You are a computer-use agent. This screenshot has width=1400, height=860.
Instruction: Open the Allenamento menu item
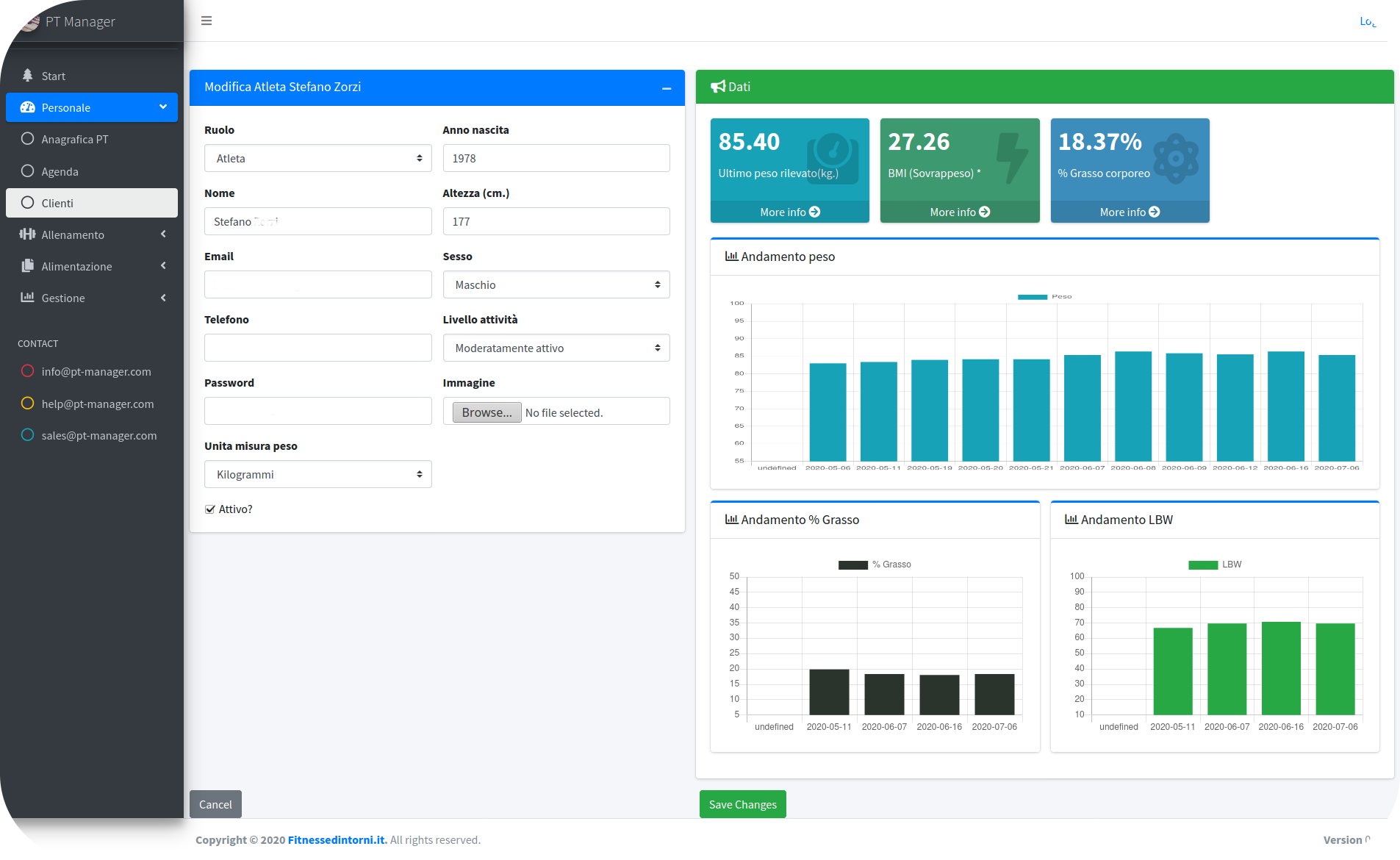click(92, 234)
